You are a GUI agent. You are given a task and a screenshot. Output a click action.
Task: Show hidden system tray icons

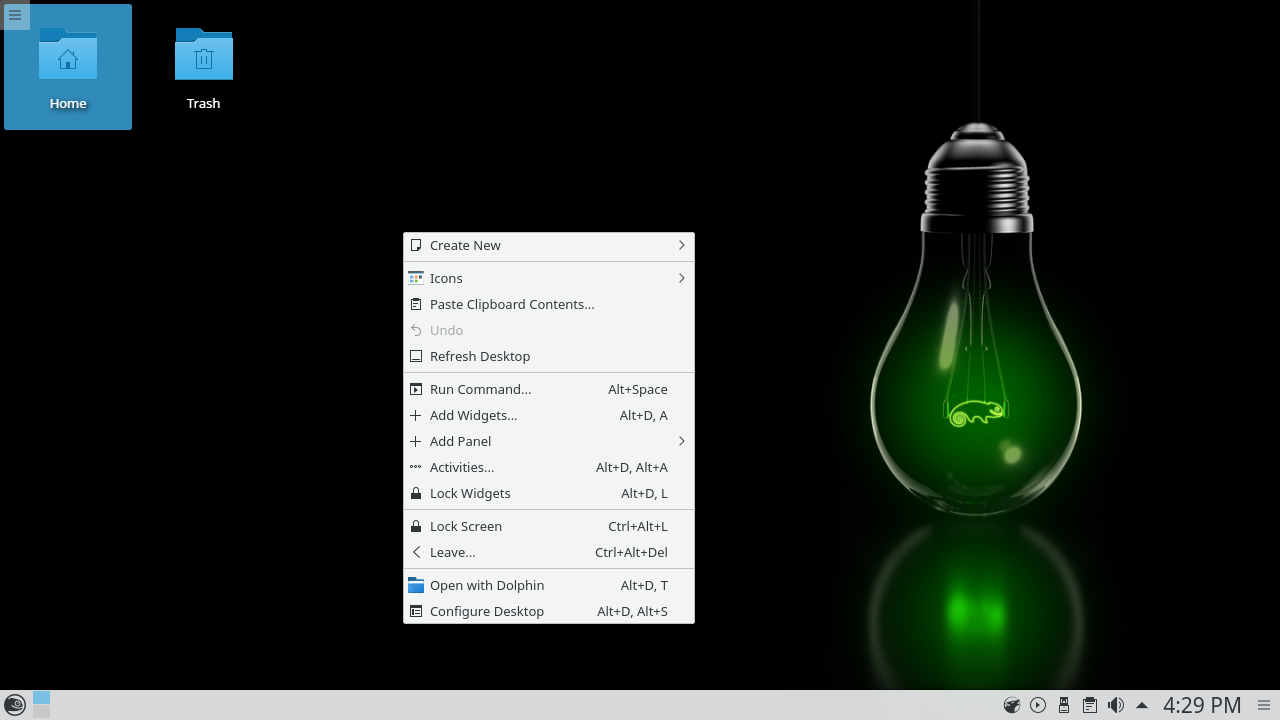pos(1142,705)
